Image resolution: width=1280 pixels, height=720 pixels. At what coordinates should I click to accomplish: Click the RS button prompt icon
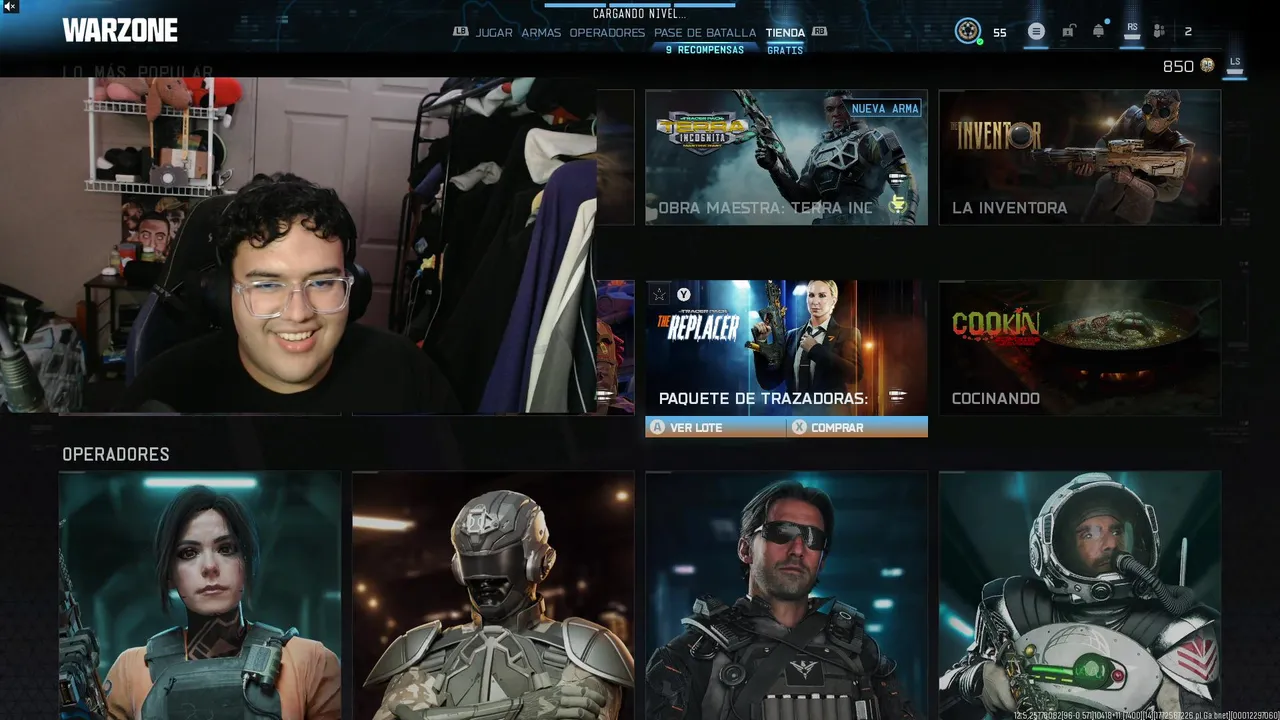(x=1132, y=30)
